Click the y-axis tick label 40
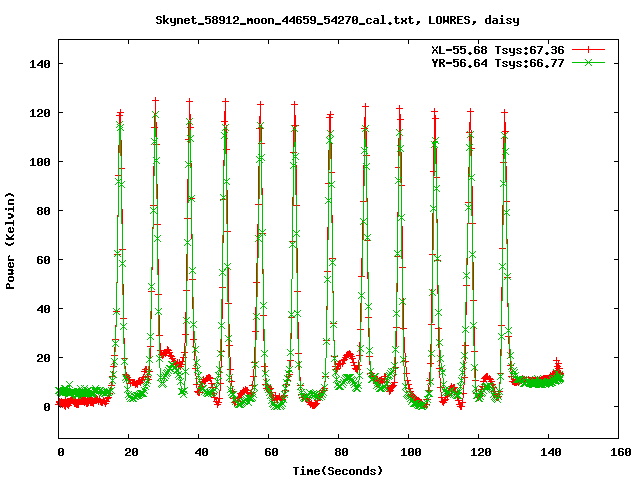The image size is (640, 480). (43, 309)
